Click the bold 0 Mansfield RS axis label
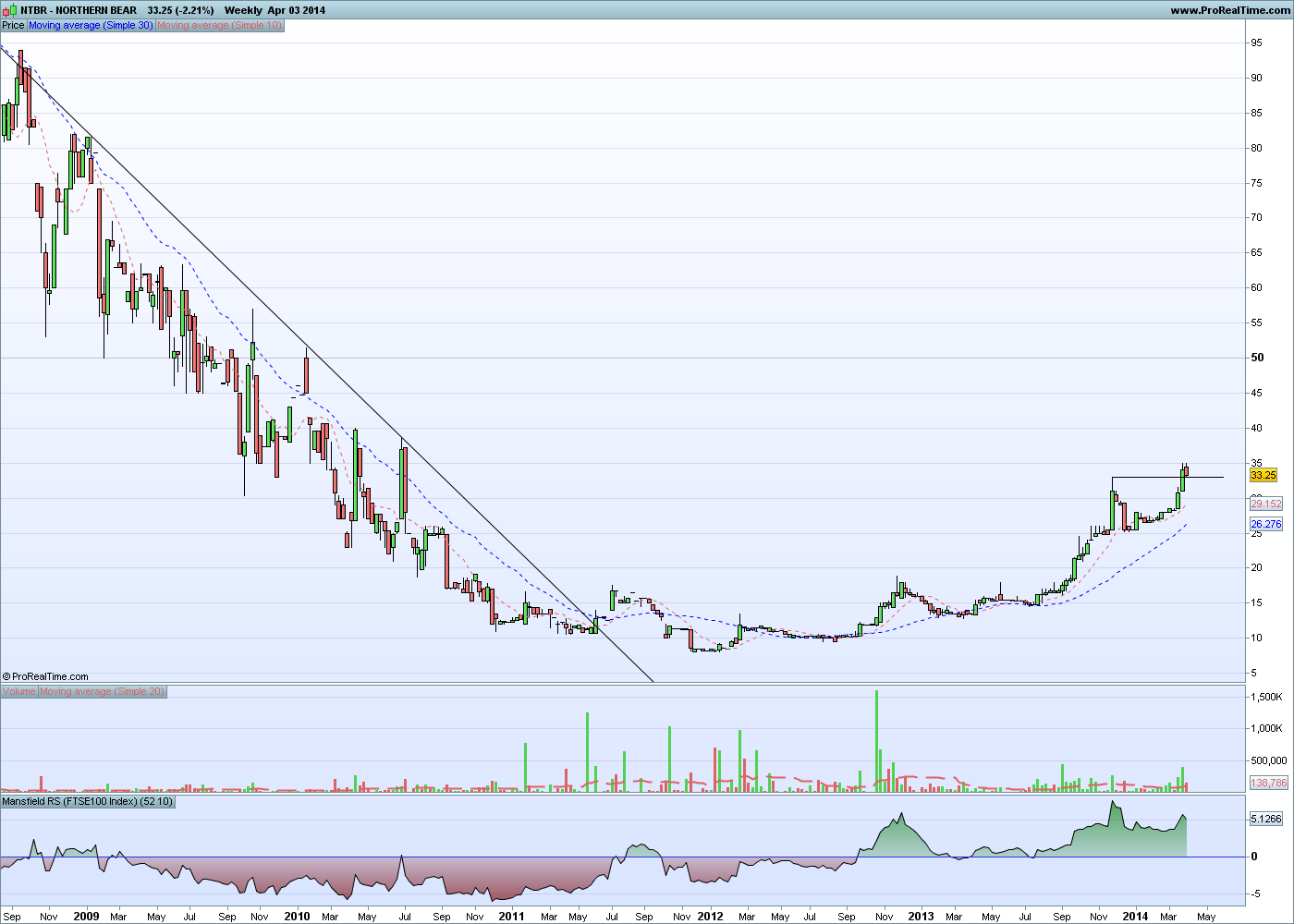 [1254, 857]
